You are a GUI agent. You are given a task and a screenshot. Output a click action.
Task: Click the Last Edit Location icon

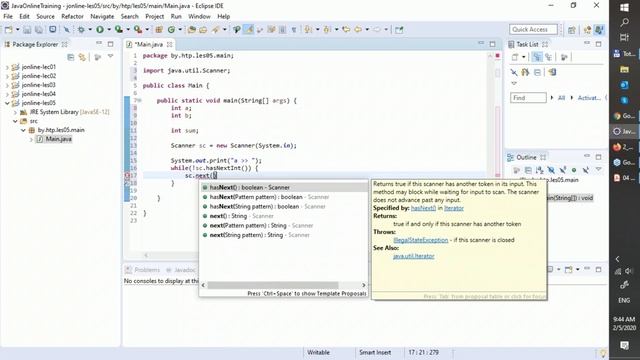346,30
